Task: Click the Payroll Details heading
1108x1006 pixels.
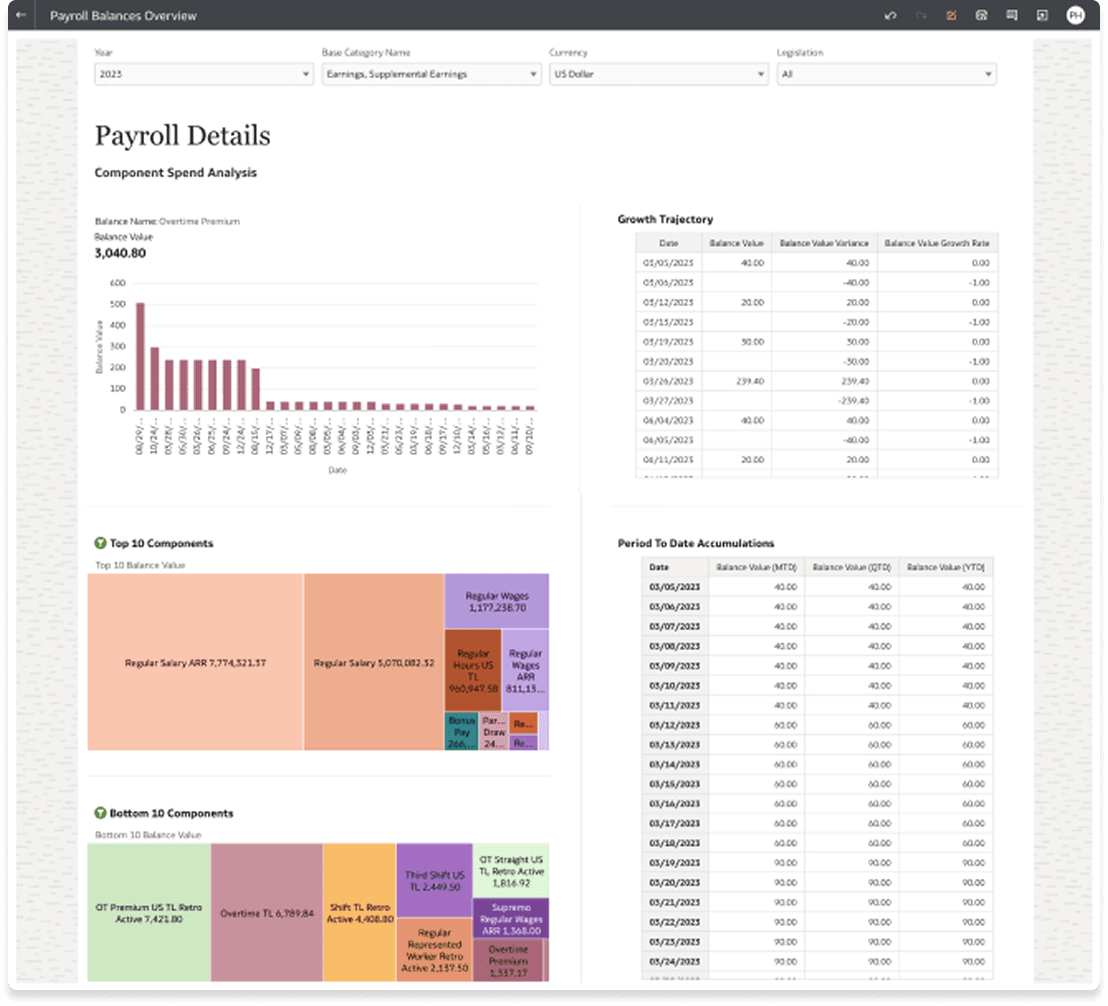Action: pyautogui.click(x=182, y=136)
